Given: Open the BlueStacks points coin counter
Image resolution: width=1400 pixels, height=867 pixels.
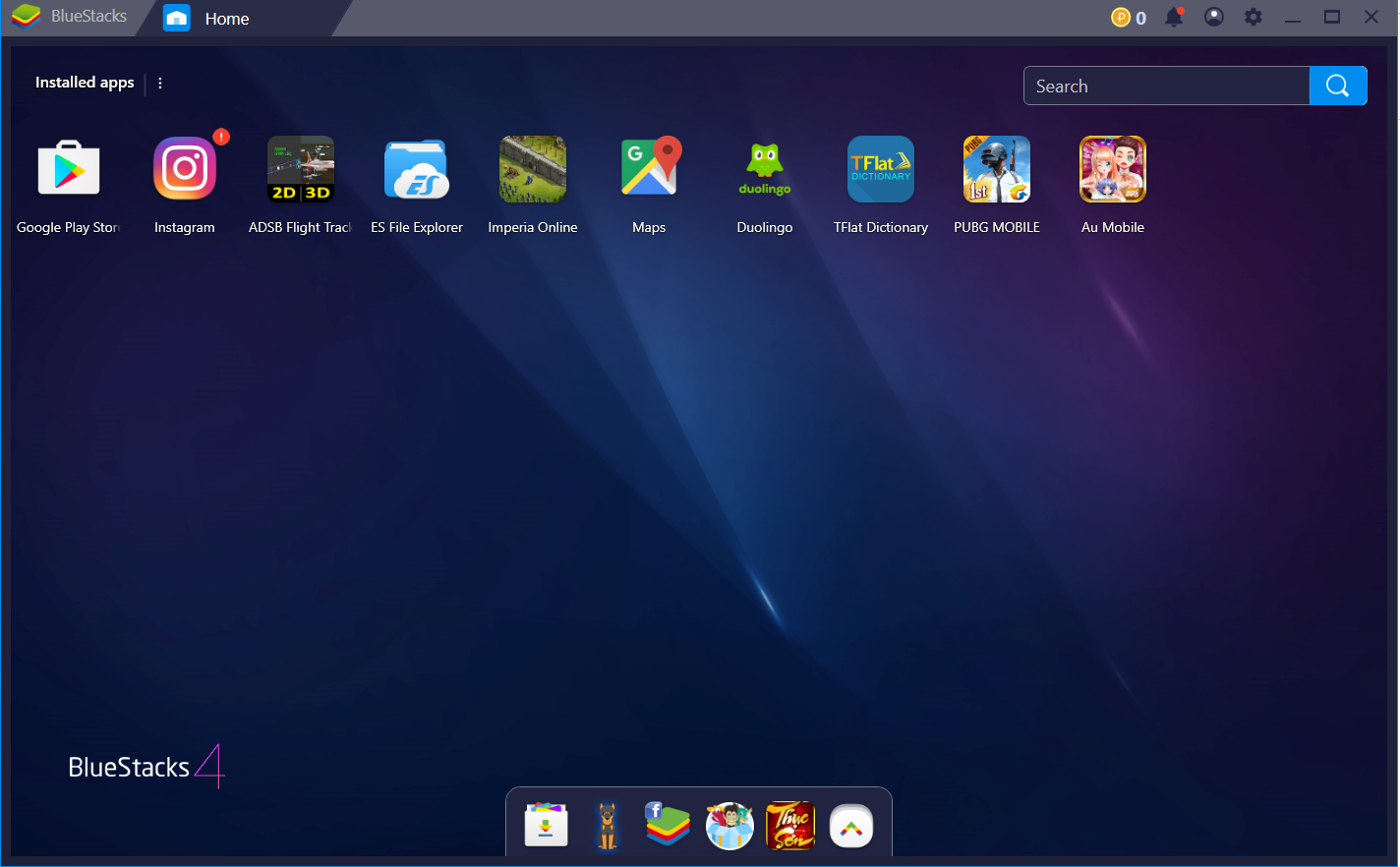Looking at the screenshot, I should tap(1129, 18).
